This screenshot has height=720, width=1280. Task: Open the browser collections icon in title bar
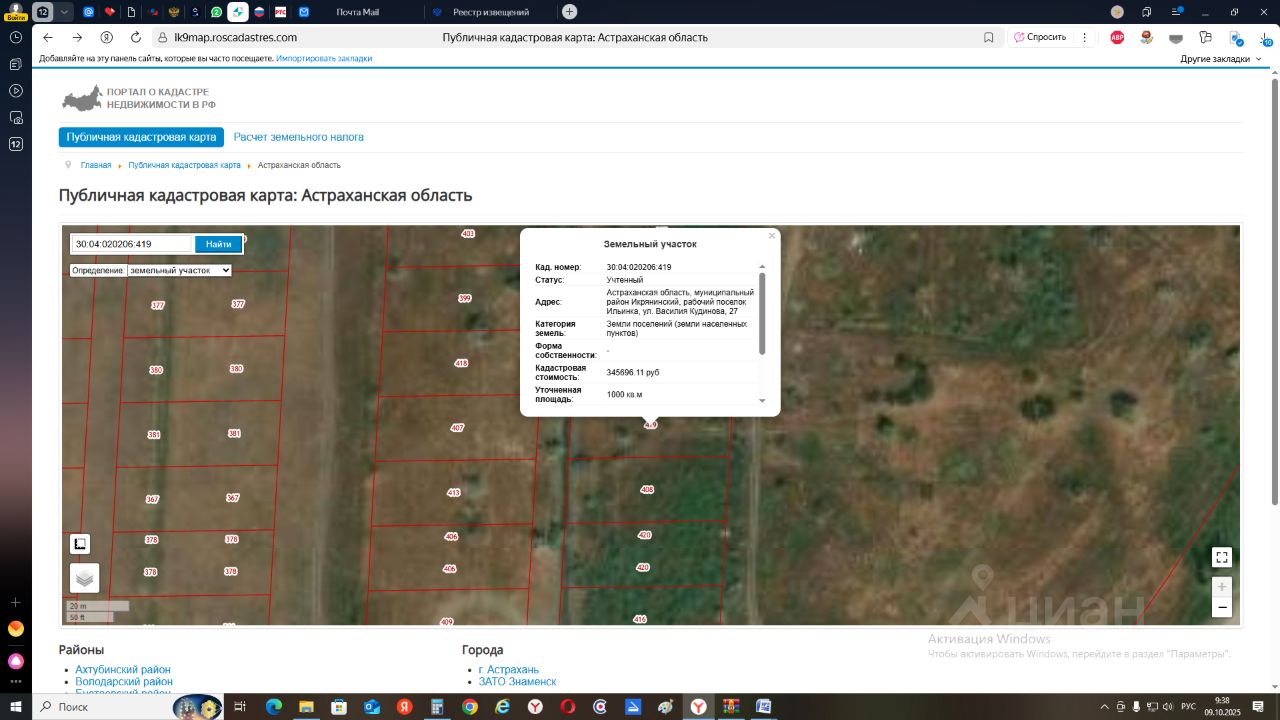point(1147,12)
